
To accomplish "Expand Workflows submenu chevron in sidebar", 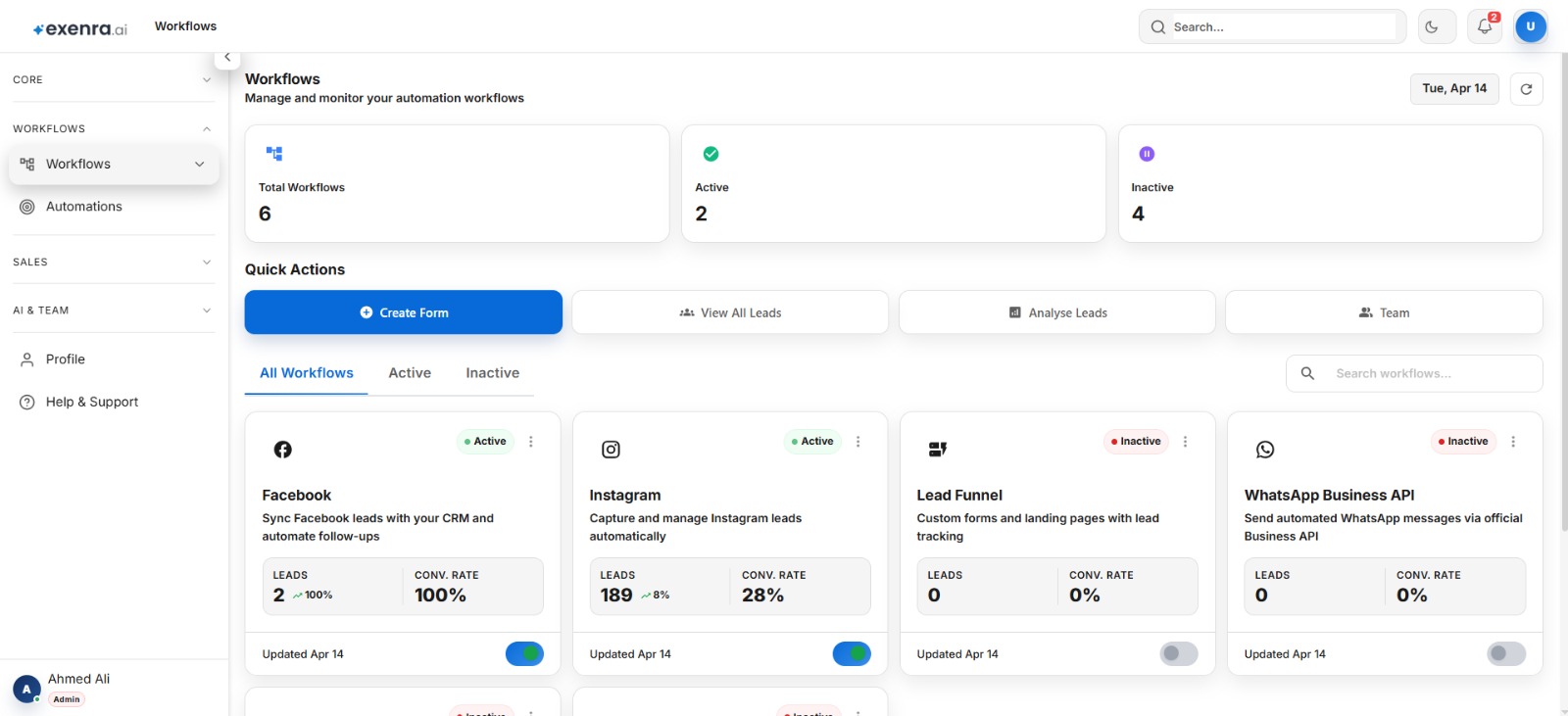I will pyautogui.click(x=200, y=165).
